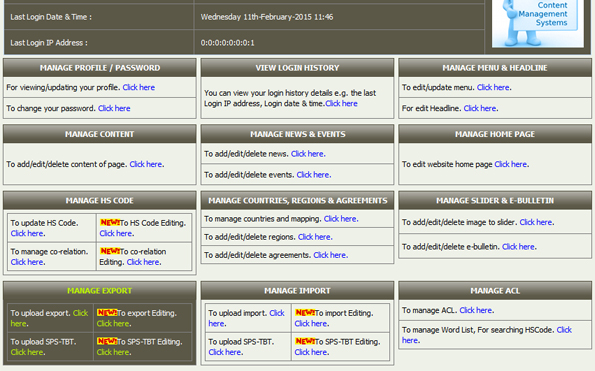Open manage countries and mapping link
The width and height of the screenshot is (595, 371).
pos(340,219)
